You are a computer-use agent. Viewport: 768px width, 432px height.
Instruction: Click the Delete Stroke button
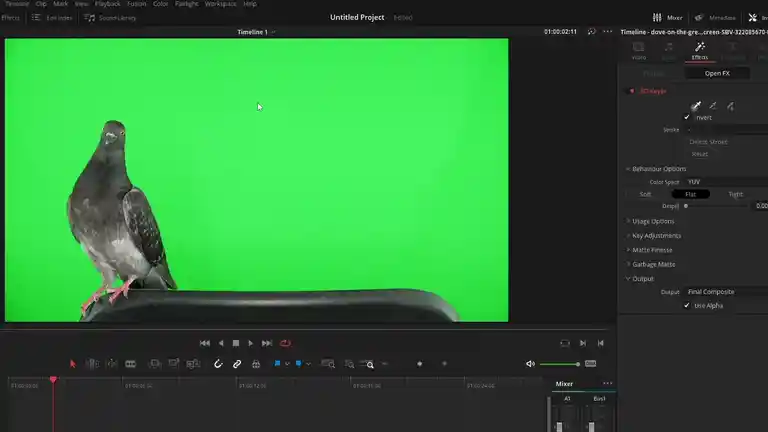708,142
